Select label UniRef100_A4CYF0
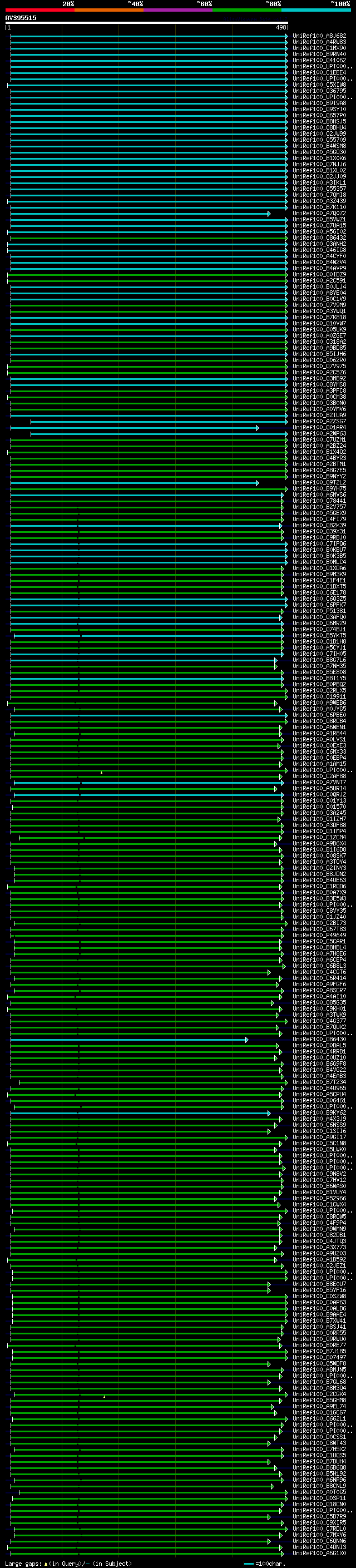 (319, 256)
